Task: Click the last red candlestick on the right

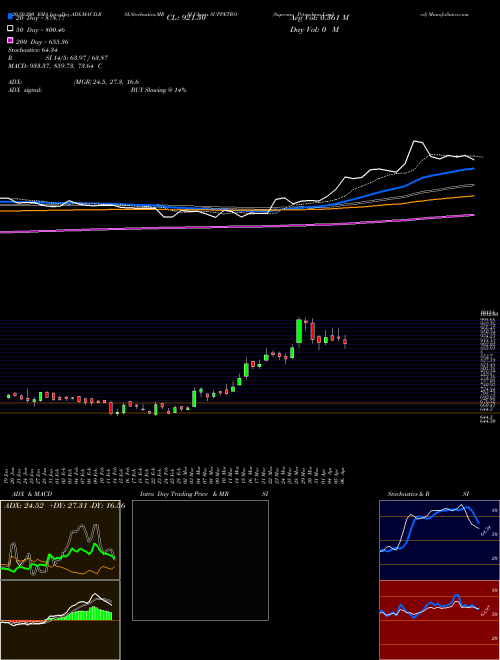Action: point(345,341)
